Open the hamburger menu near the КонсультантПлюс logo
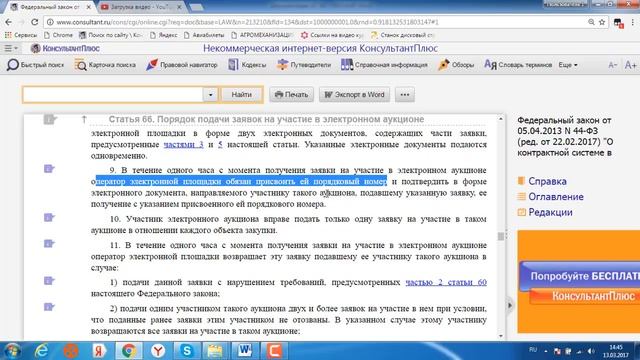640x360 pixels. 11,48
